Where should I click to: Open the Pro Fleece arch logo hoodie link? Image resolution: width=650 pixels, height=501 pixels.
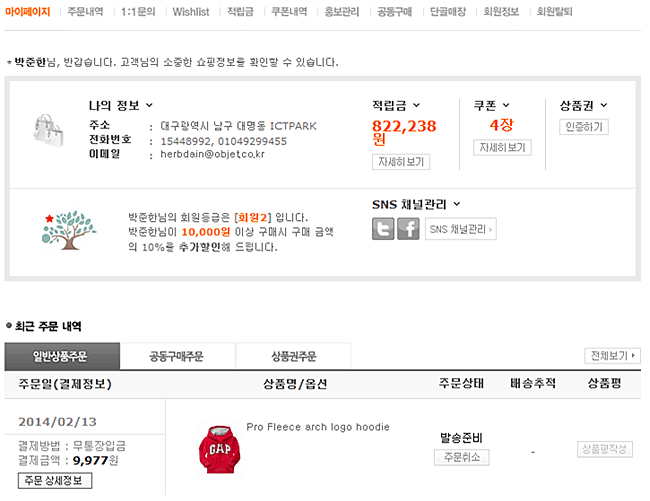point(317,427)
